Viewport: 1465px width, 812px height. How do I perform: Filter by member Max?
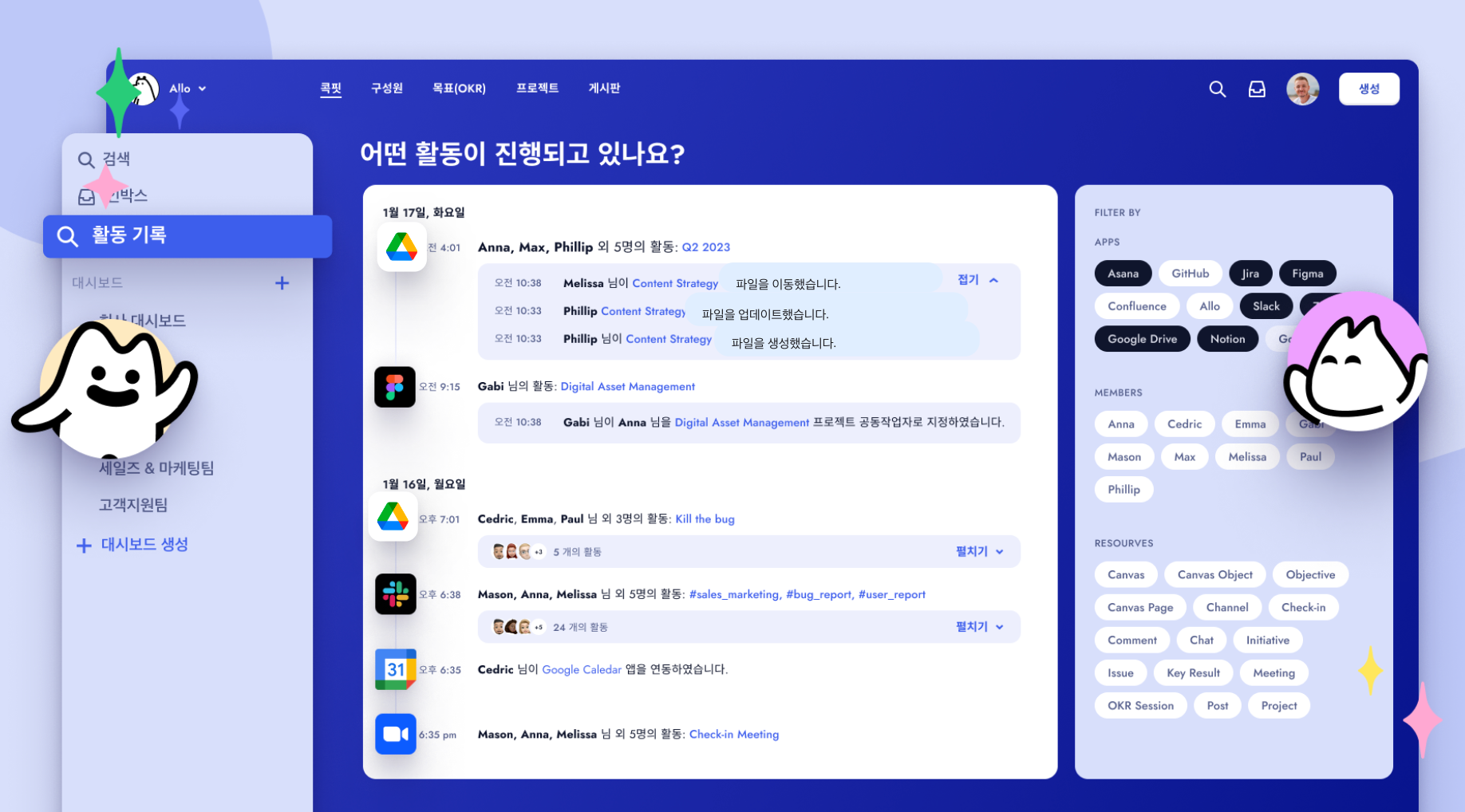click(1184, 457)
